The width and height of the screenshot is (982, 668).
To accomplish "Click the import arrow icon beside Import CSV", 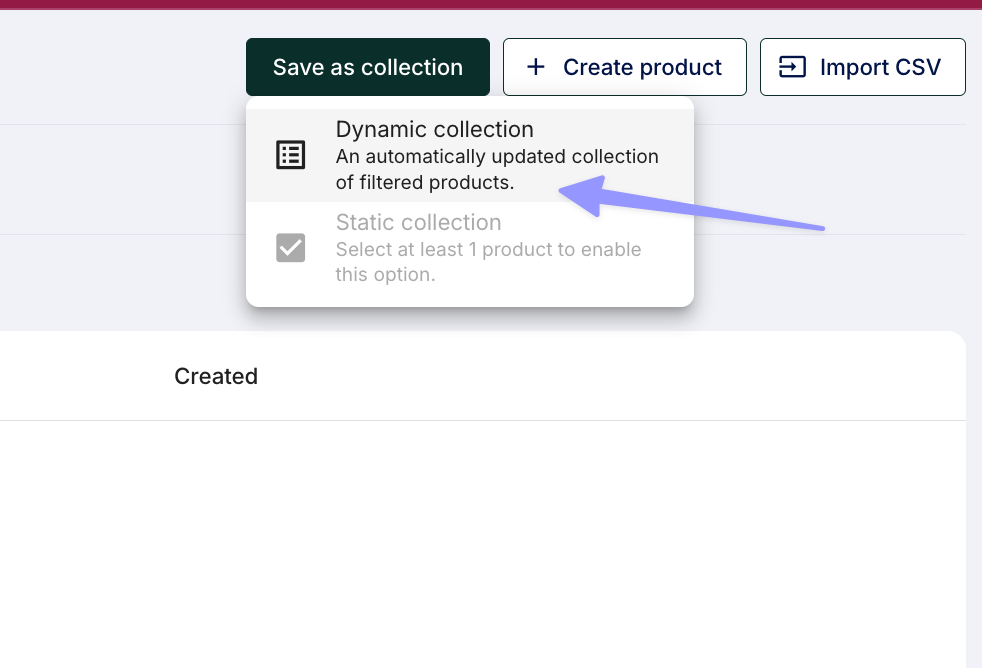I will pos(792,67).
